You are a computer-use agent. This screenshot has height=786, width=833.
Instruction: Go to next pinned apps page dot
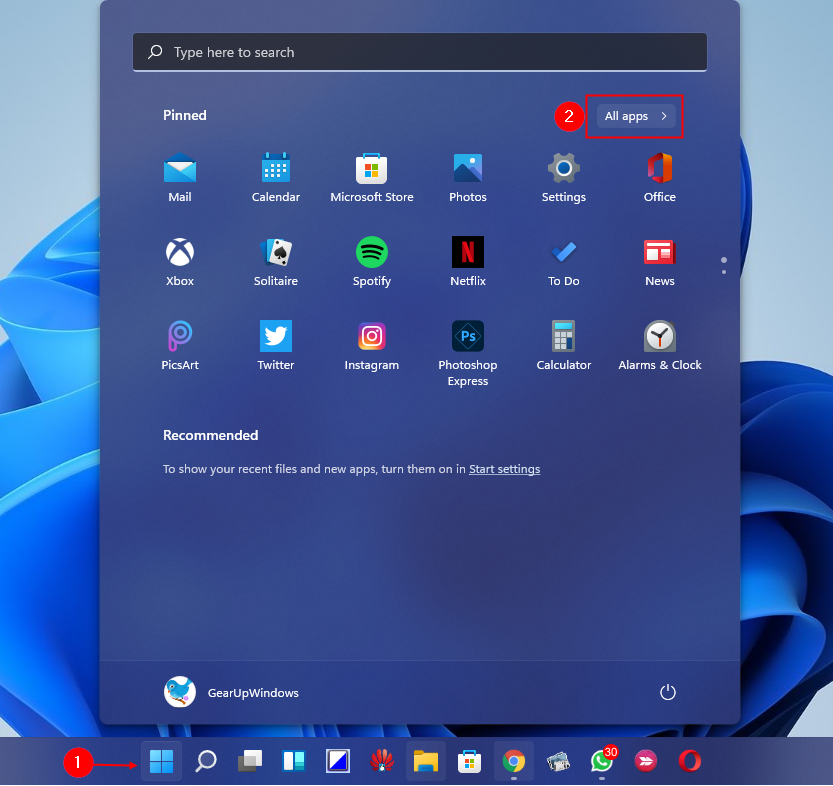(x=724, y=272)
